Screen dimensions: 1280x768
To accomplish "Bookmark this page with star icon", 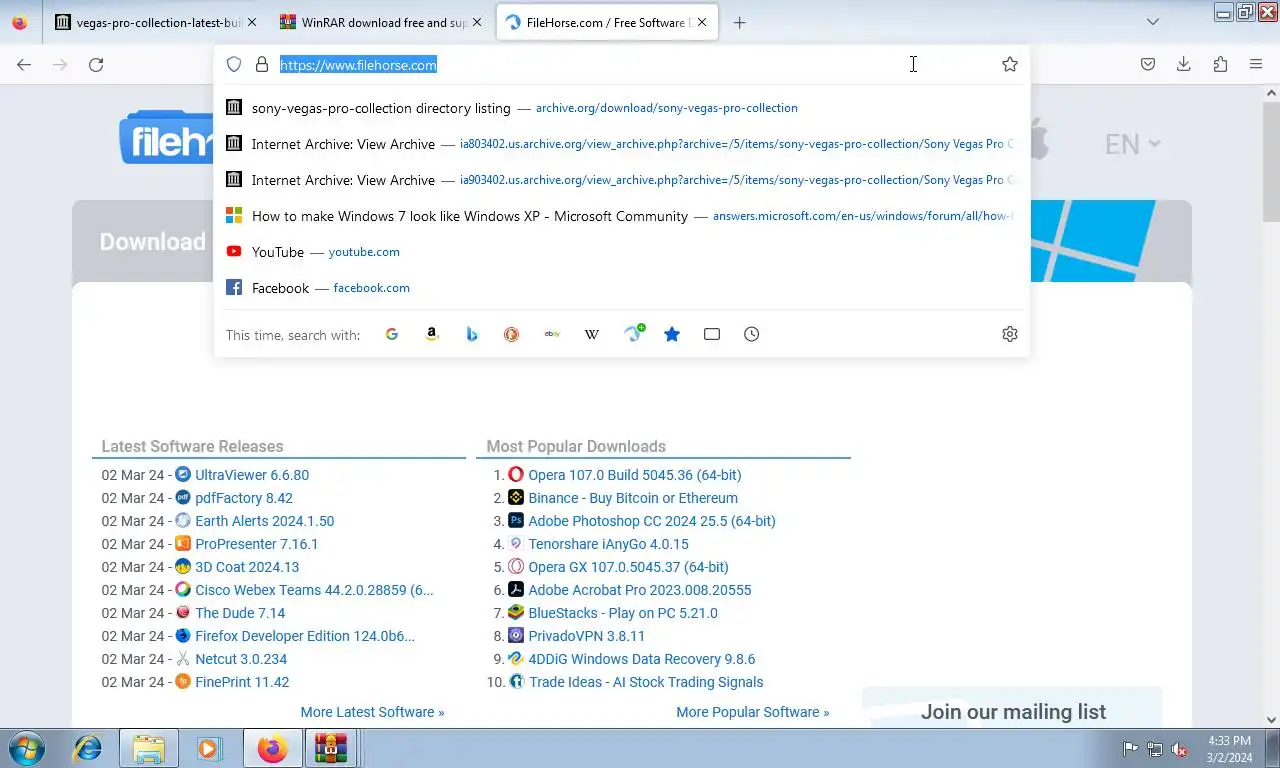I will click(1010, 64).
